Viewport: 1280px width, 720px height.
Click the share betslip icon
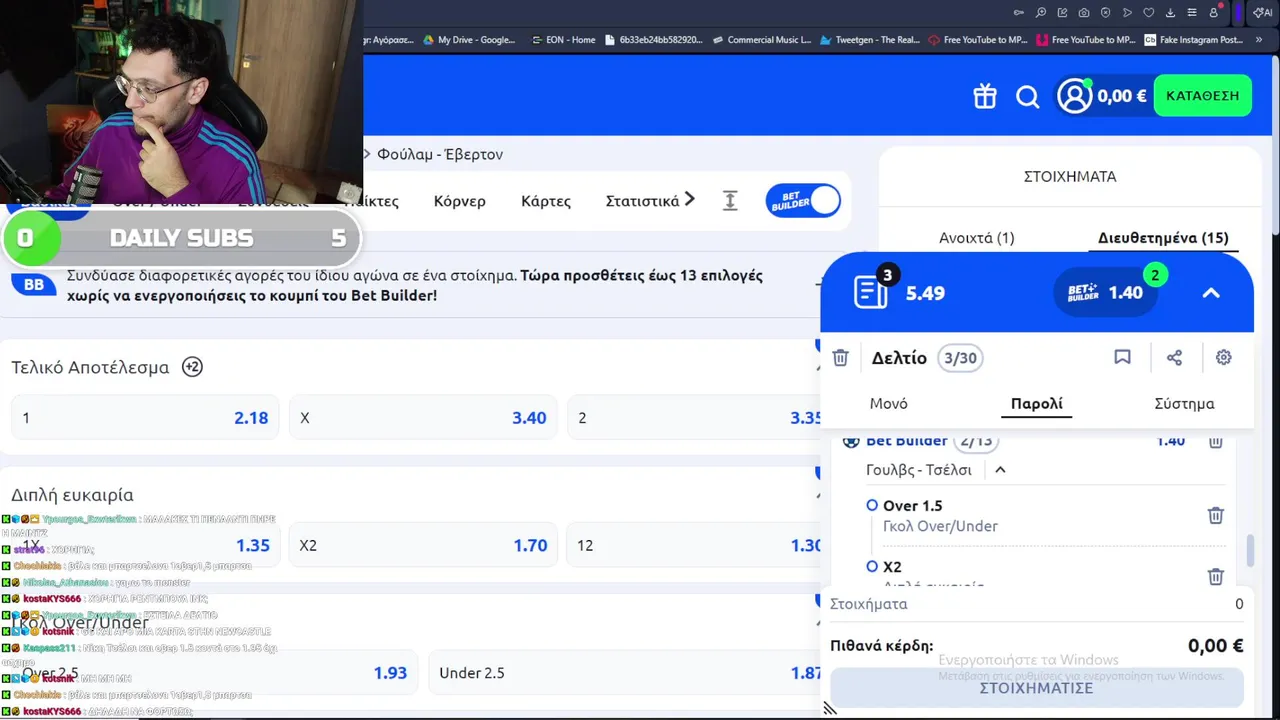[x=1174, y=357]
